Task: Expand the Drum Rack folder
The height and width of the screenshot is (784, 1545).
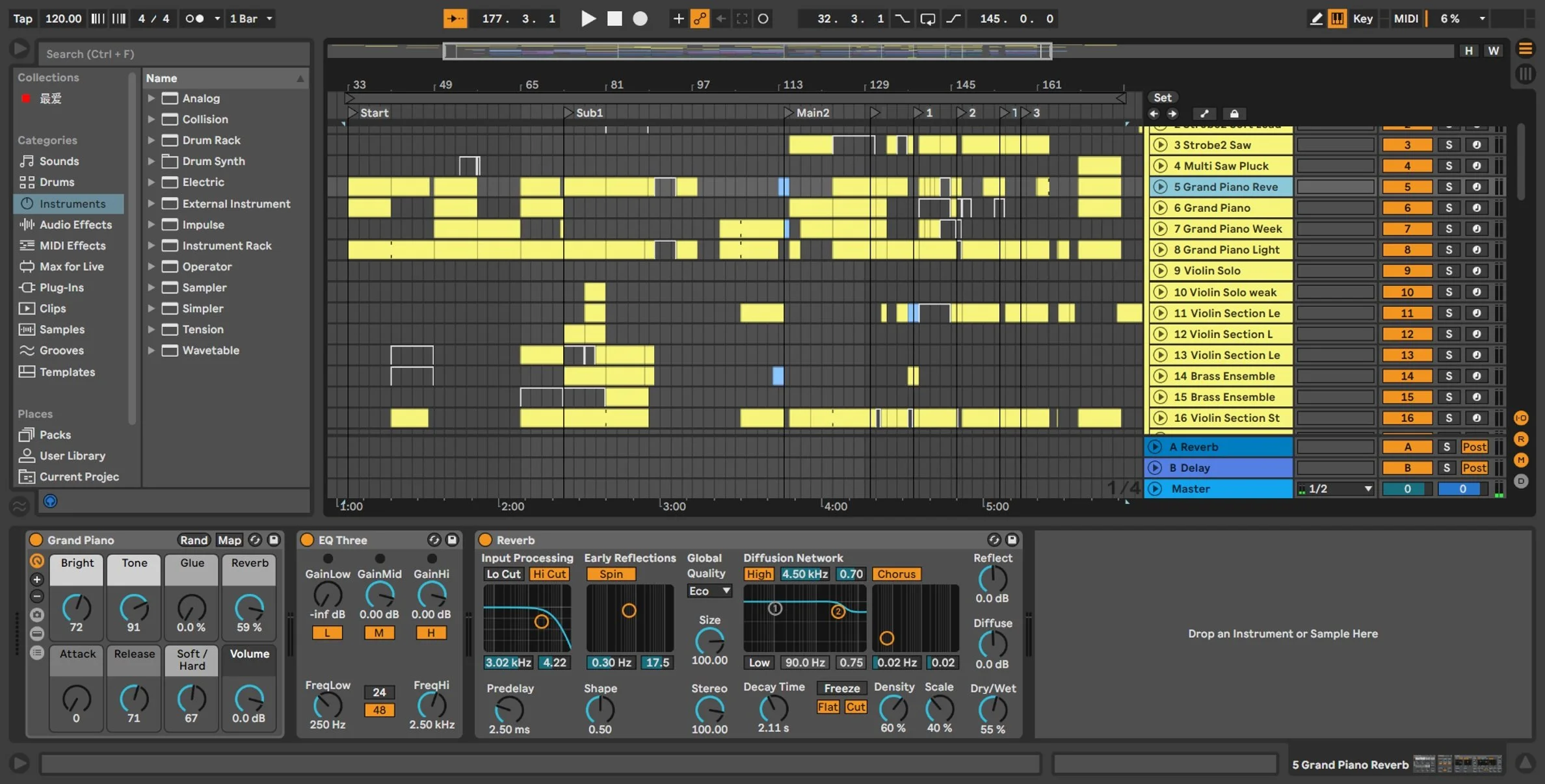Action: [151, 140]
